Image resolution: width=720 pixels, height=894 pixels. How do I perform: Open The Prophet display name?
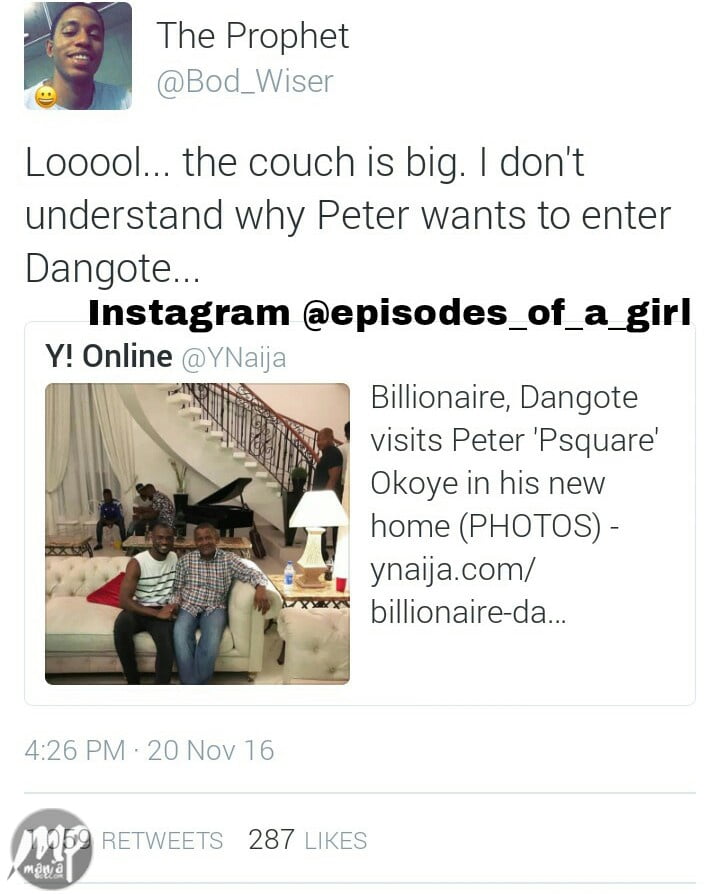click(x=253, y=36)
